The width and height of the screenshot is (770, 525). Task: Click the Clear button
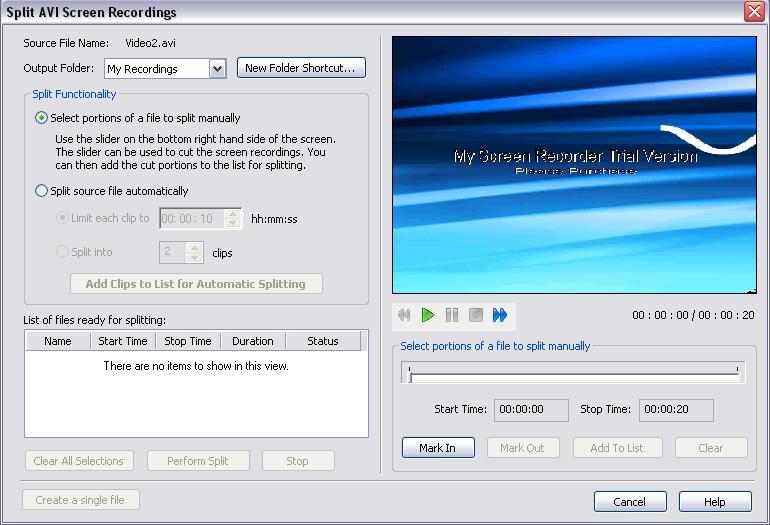(711, 447)
